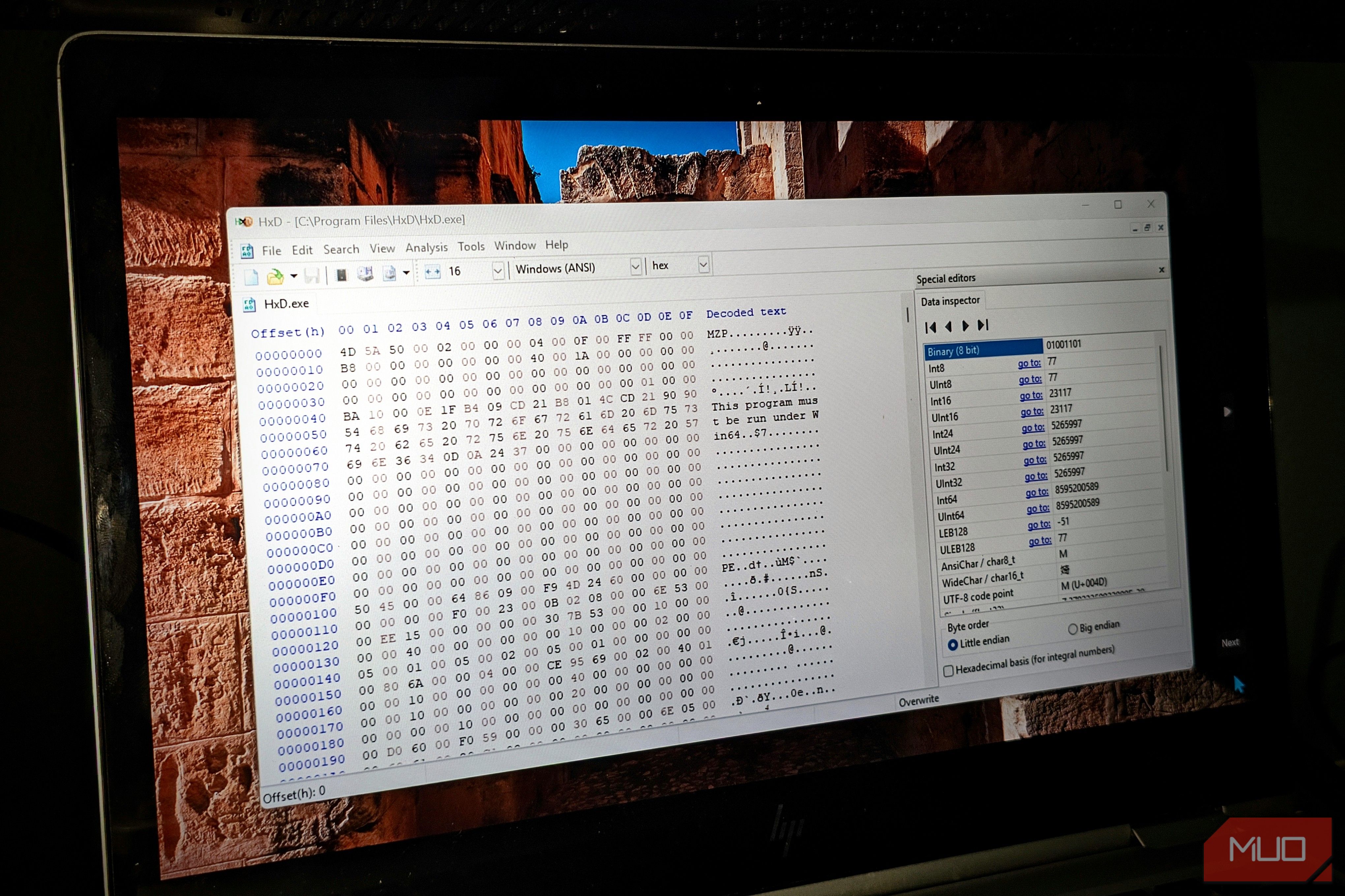Open the Search menu
Image resolution: width=1345 pixels, height=896 pixels.
click(341, 249)
